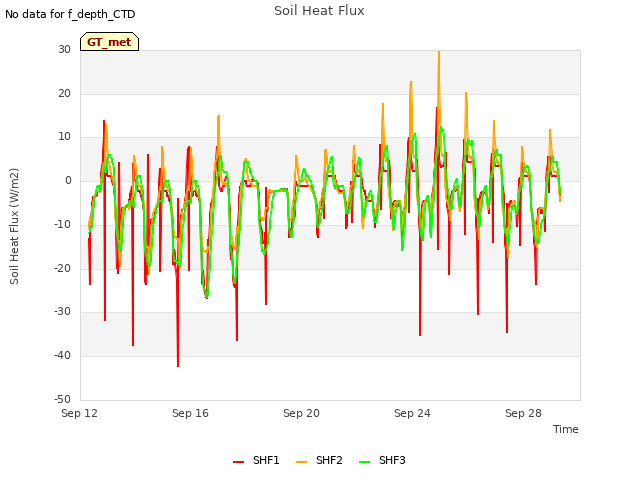Toggle SHF3 series in legend
This screenshot has height=480, width=640.
click(x=382, y=460)
